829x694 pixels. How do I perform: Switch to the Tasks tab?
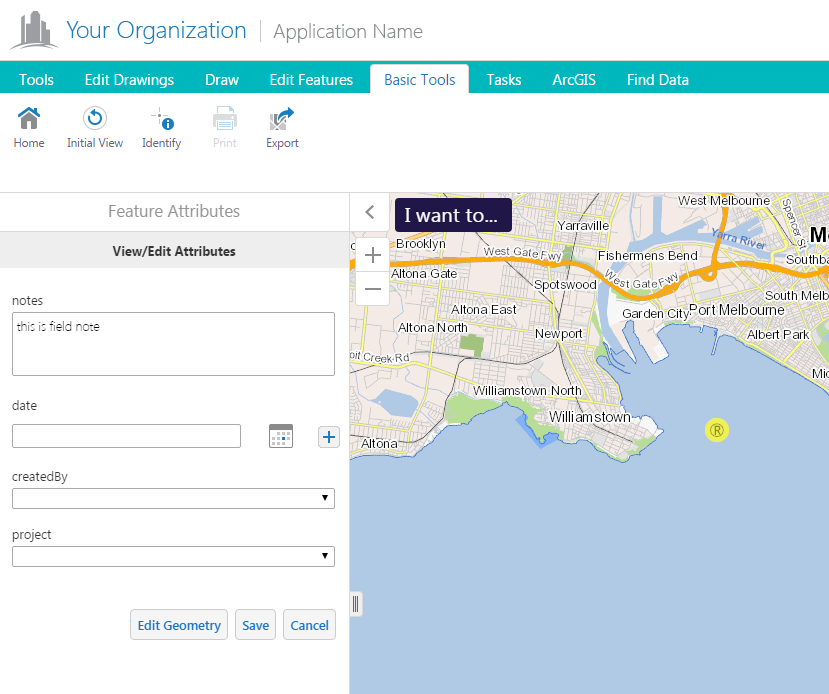point(504,80)
